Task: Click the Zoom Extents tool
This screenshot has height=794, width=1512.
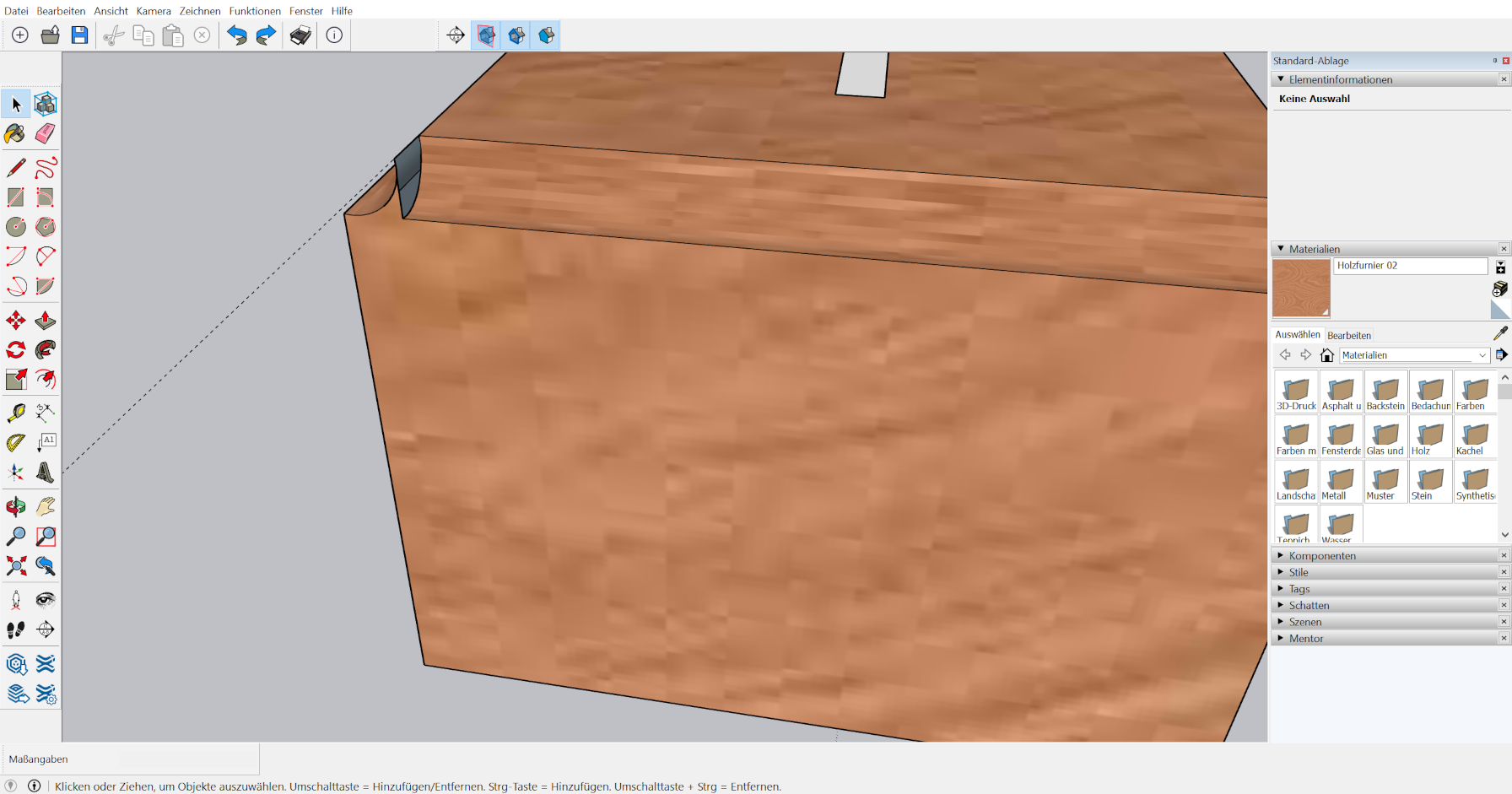Action: coord(15,566)
